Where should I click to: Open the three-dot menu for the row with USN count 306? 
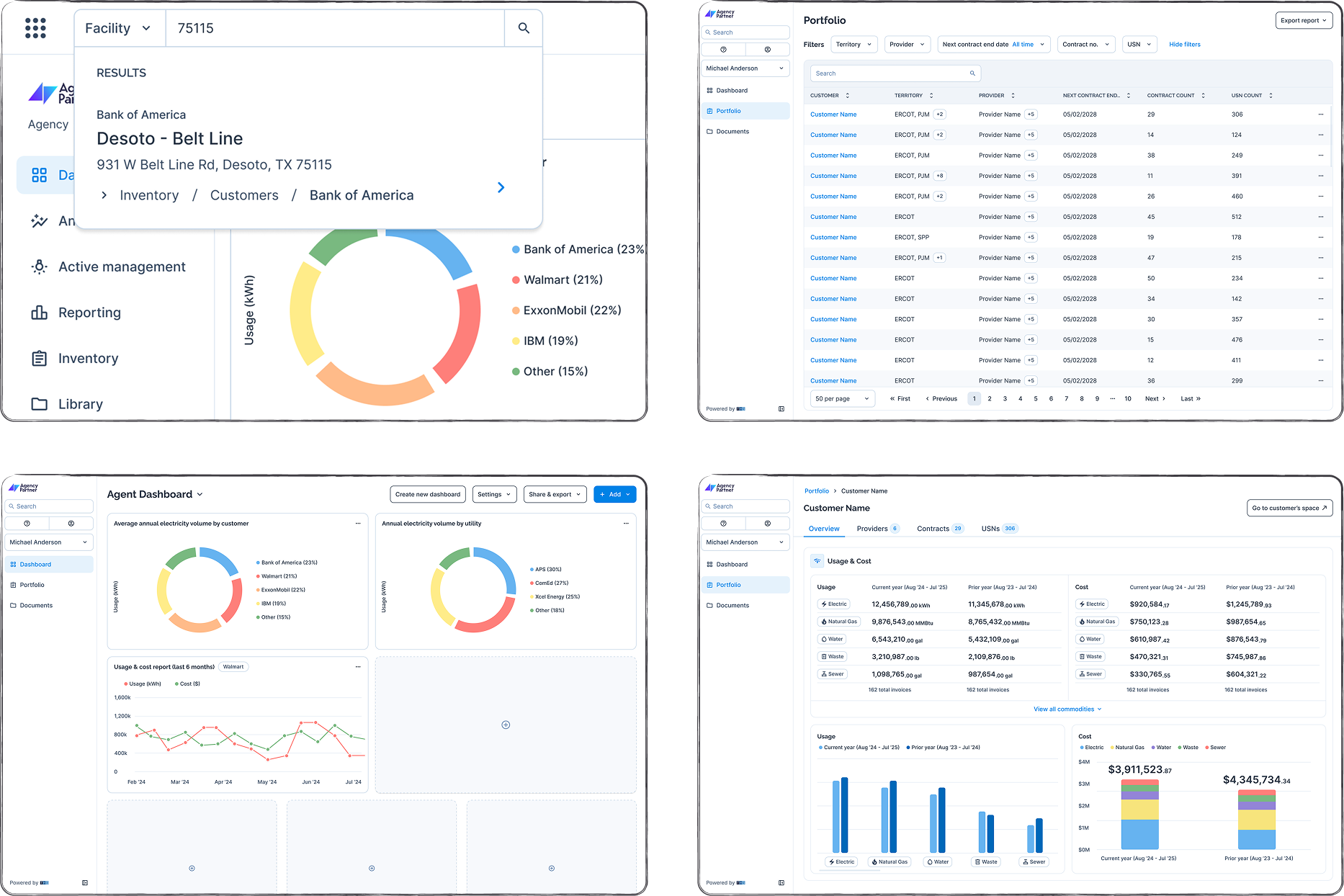[x=1321, y=115]
